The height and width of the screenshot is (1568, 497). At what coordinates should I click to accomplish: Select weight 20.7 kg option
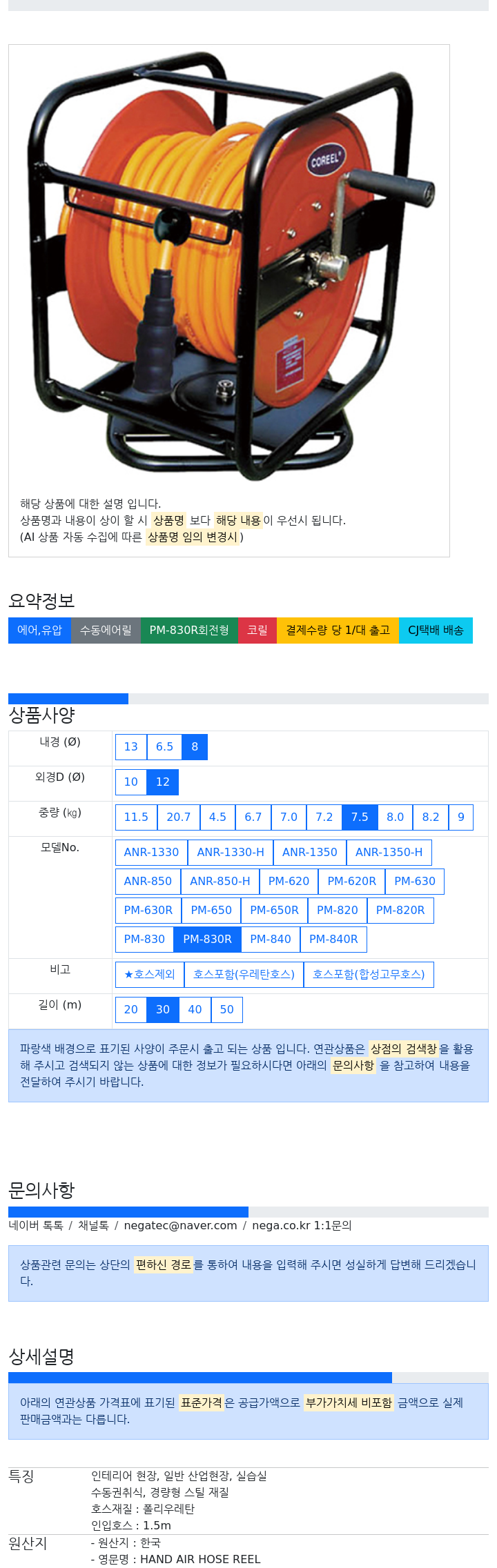click(x=178, y=817)
